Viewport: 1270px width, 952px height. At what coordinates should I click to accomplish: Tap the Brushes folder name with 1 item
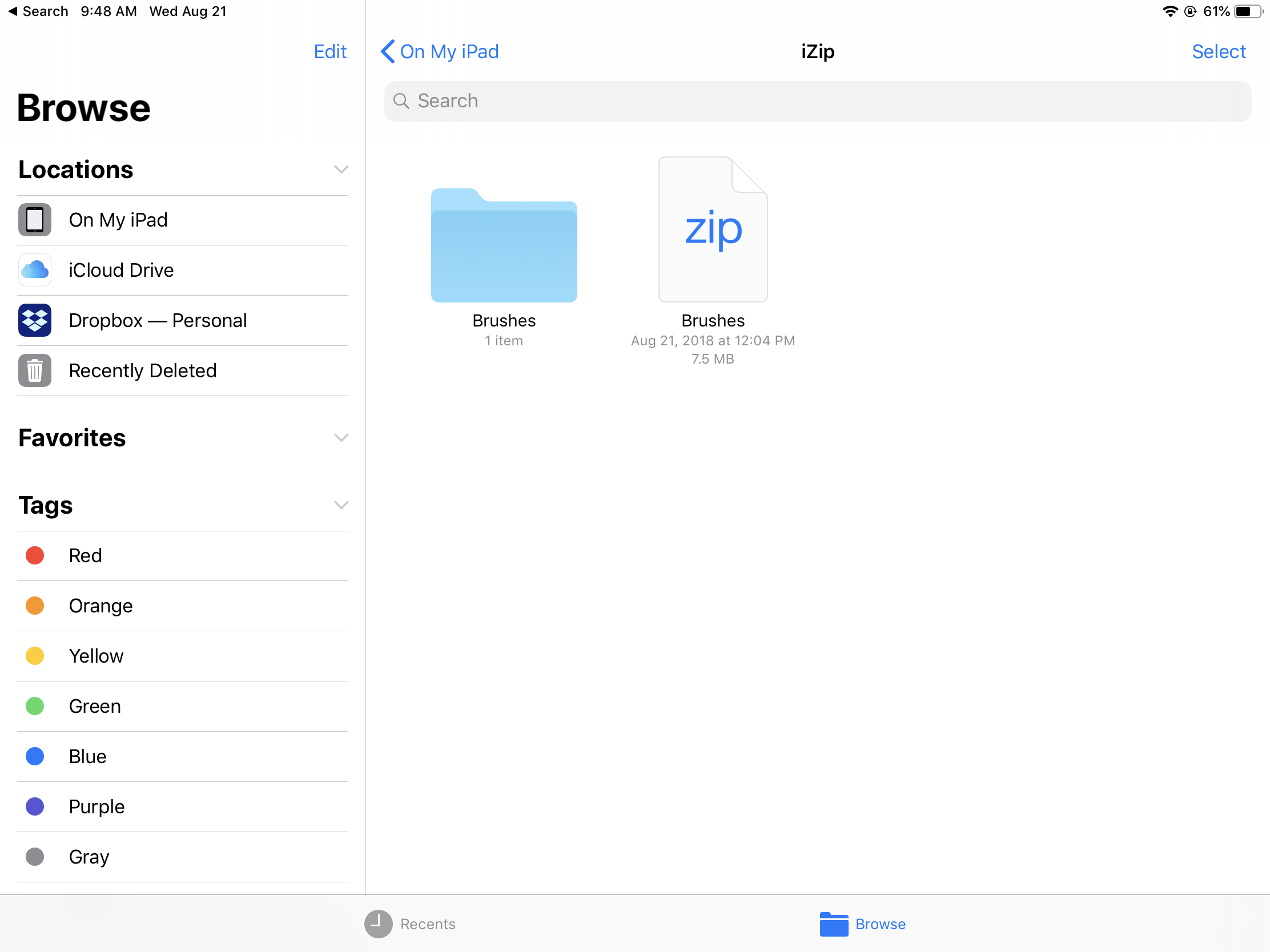tap(504, 320)
